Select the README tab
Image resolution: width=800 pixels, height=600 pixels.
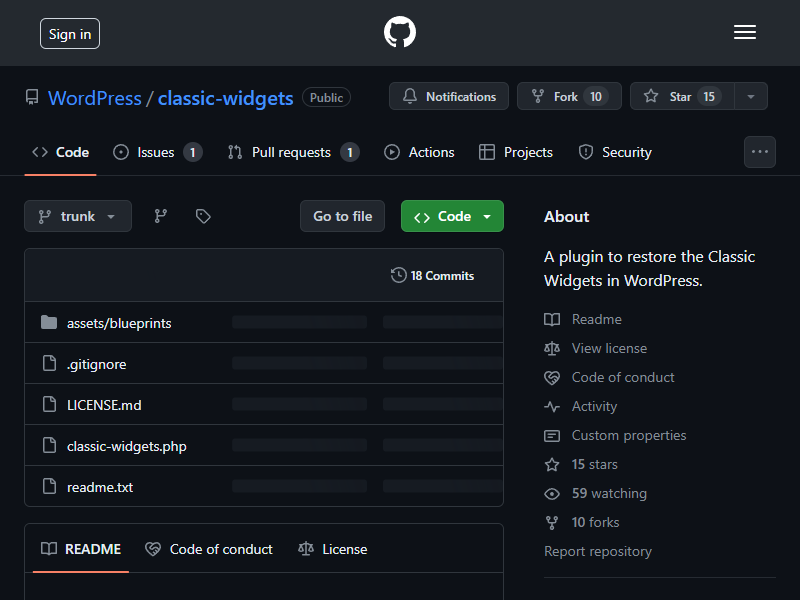[81, 549]
